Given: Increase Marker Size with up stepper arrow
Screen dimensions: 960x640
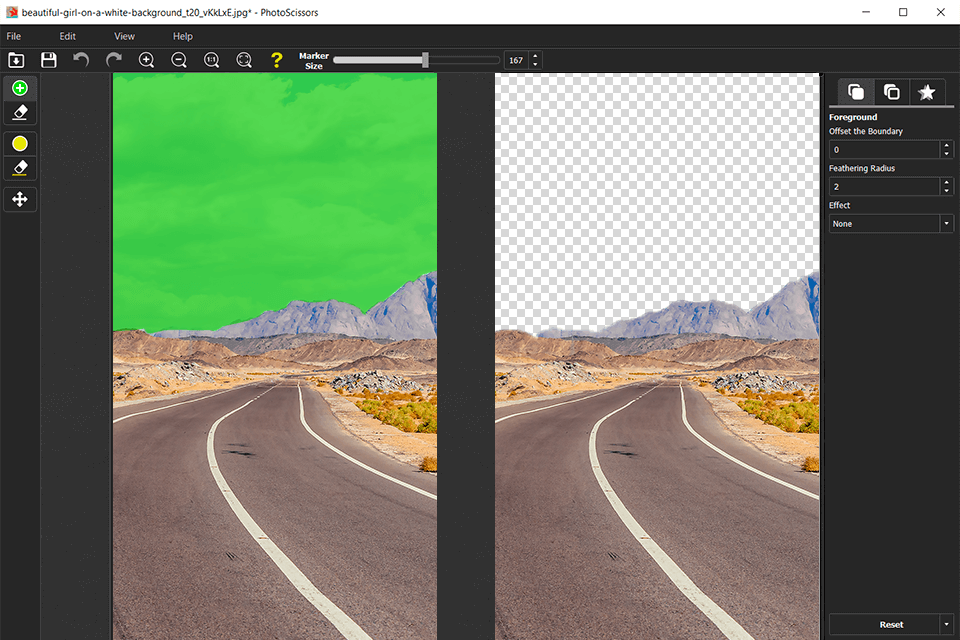Looking at the screenshot, I should (535, 56).
